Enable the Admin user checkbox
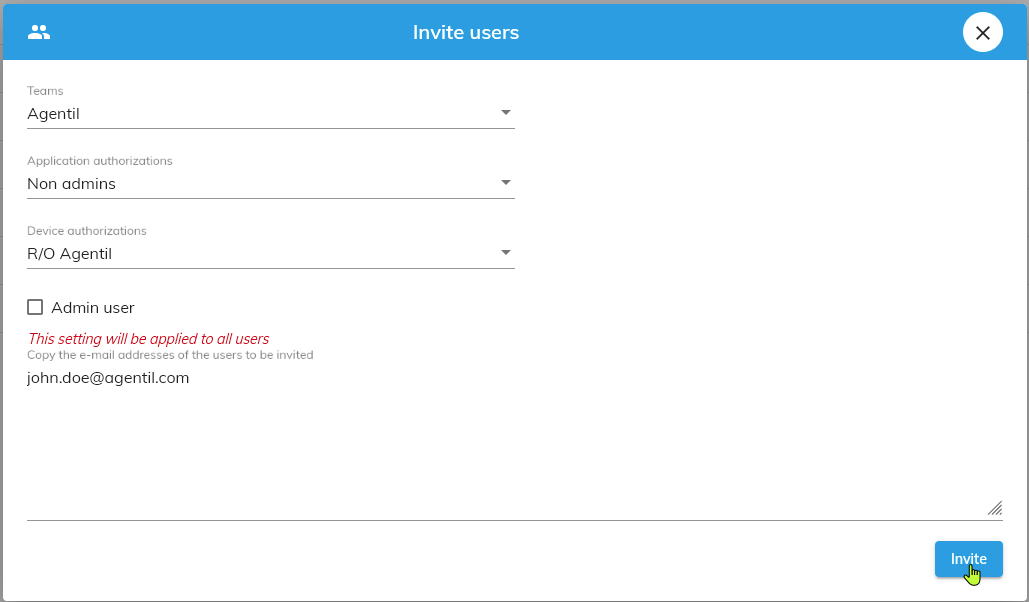 coord(35,308)
